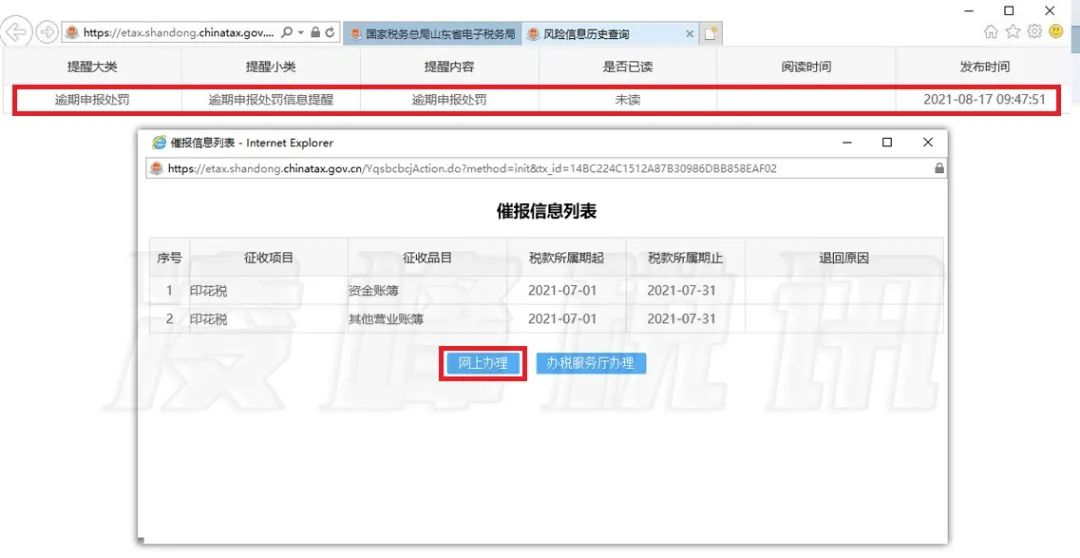This screenshot has height=558, width=1080.
Task: Click the lock security icon in main address bar
Action: coord(315,33)
